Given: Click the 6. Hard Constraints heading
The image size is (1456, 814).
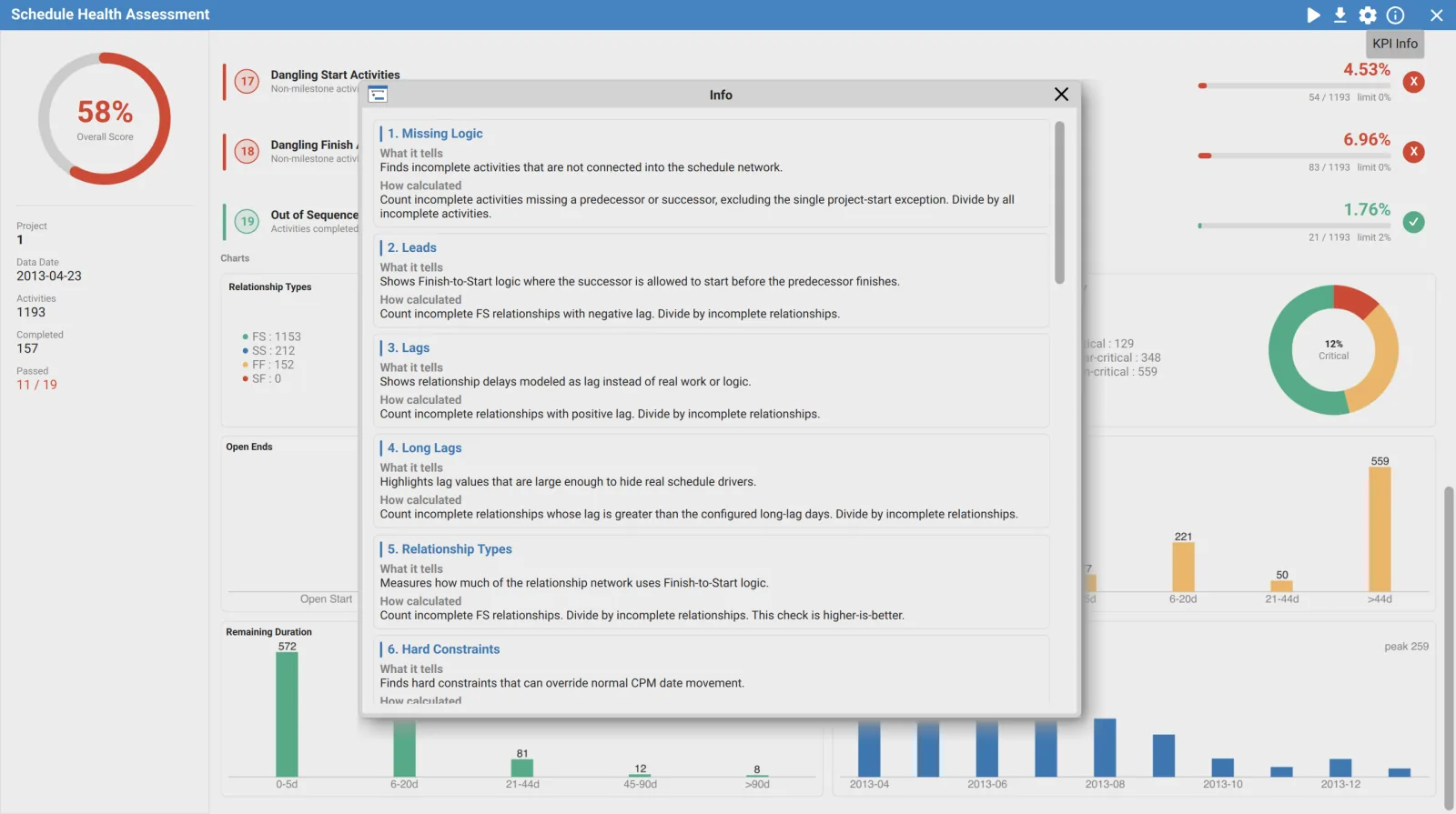Looking at the screenshot, I should click(443, 649).
